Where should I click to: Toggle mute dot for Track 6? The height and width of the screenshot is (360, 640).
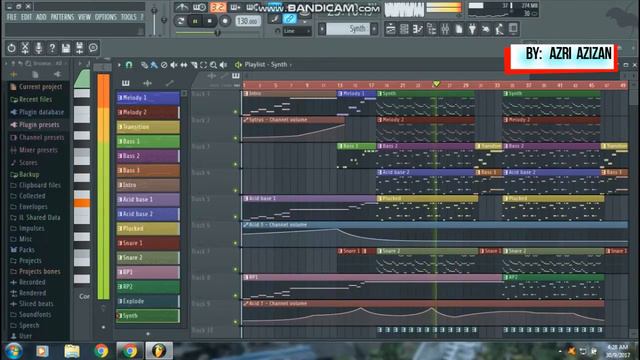click(236, 243)
